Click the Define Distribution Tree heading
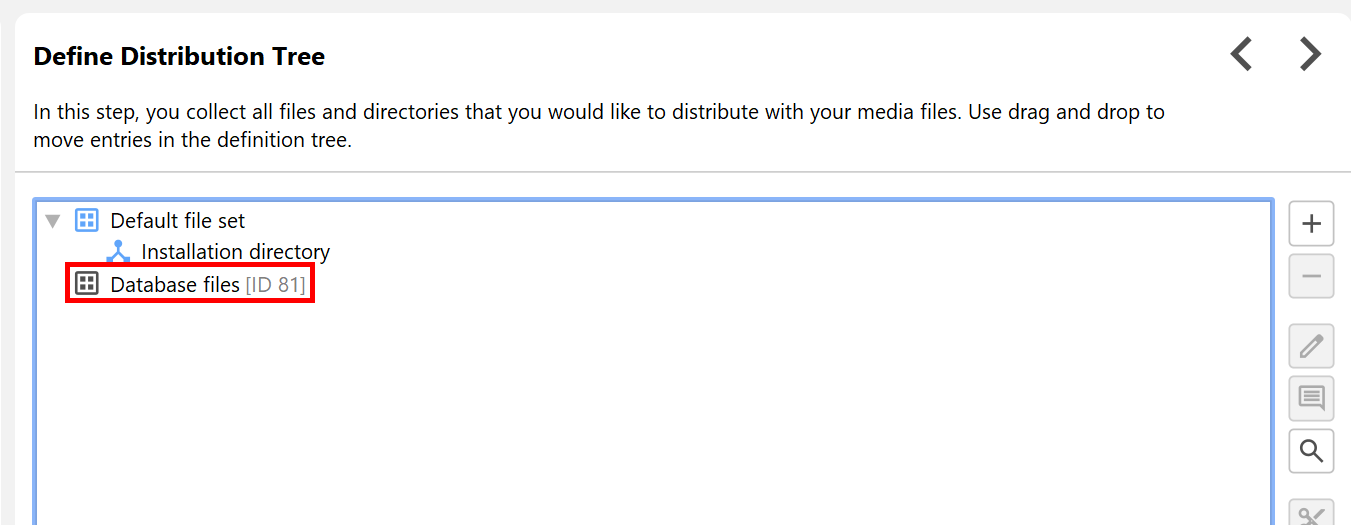The height and width of the screenshot is (525, 1351). point(179,57)
